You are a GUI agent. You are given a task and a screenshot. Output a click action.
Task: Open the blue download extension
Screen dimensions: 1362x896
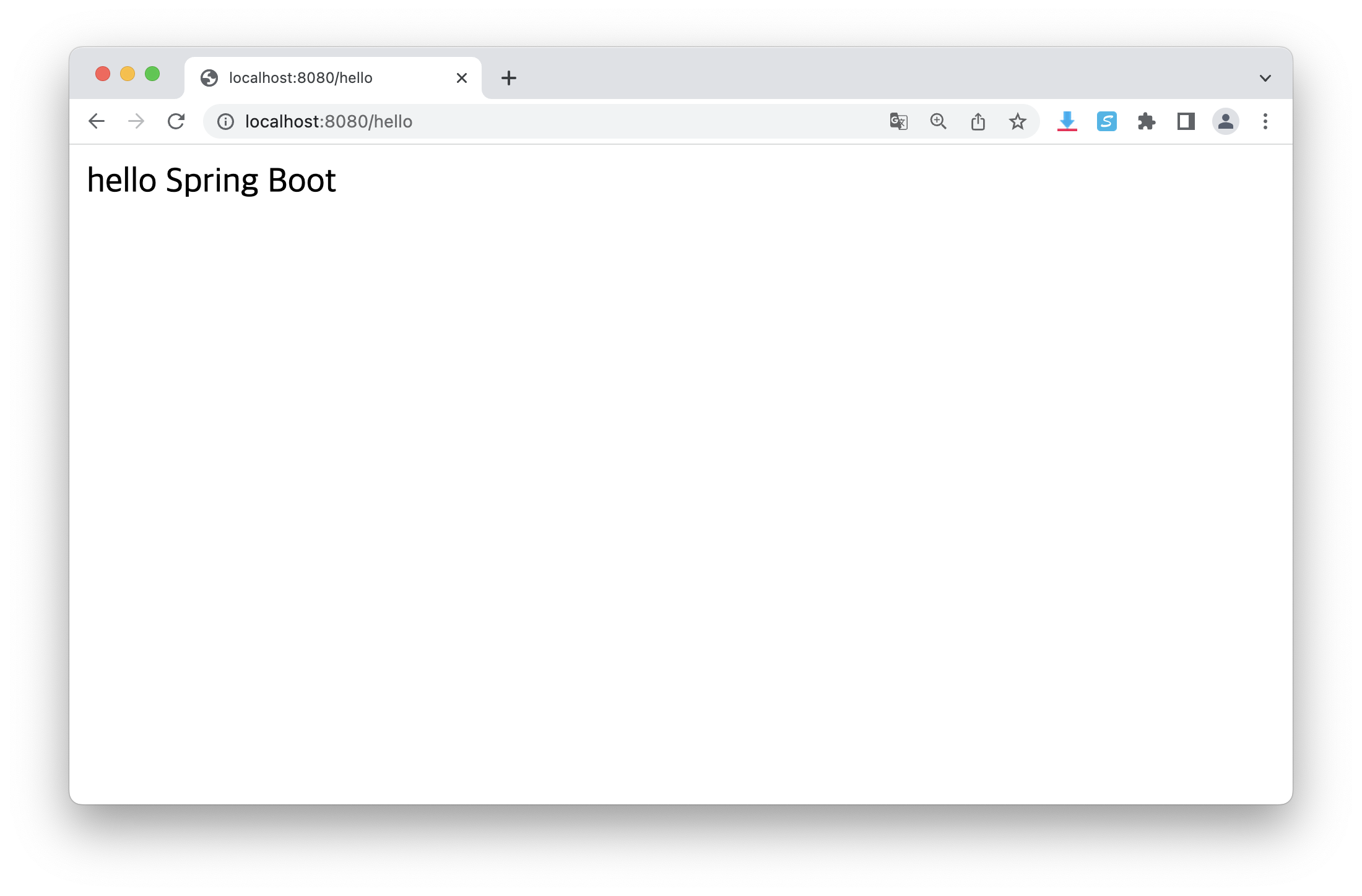tap(1067, 121)
